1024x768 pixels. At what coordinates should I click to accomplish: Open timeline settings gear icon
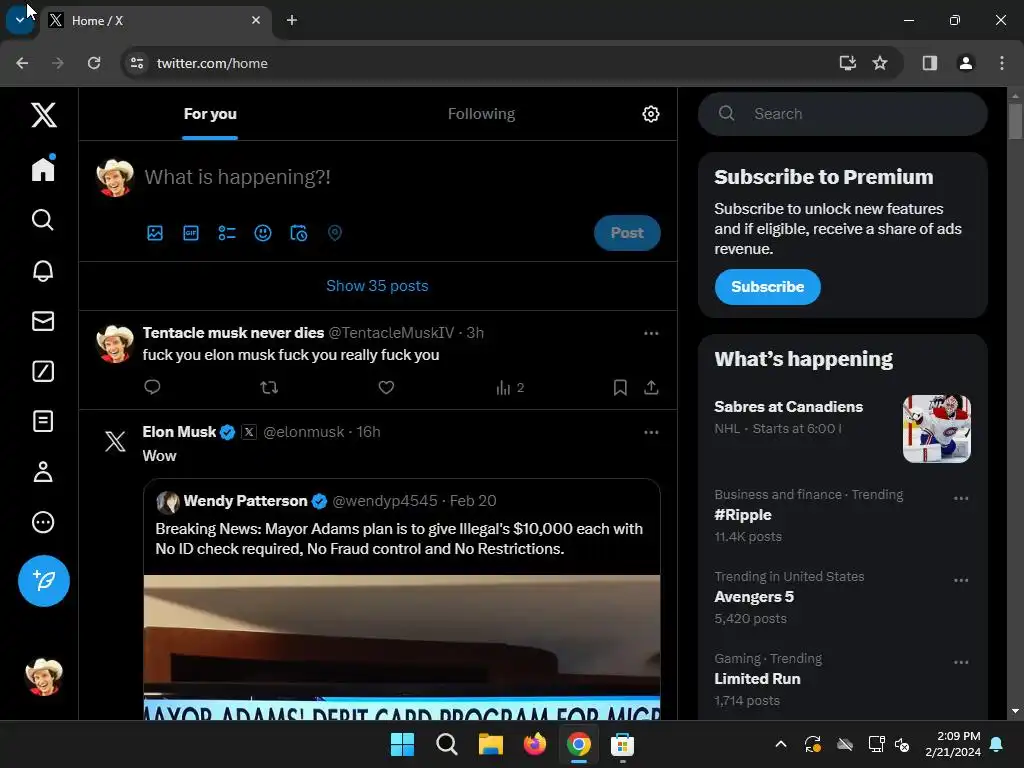click(x=650, y=114)
